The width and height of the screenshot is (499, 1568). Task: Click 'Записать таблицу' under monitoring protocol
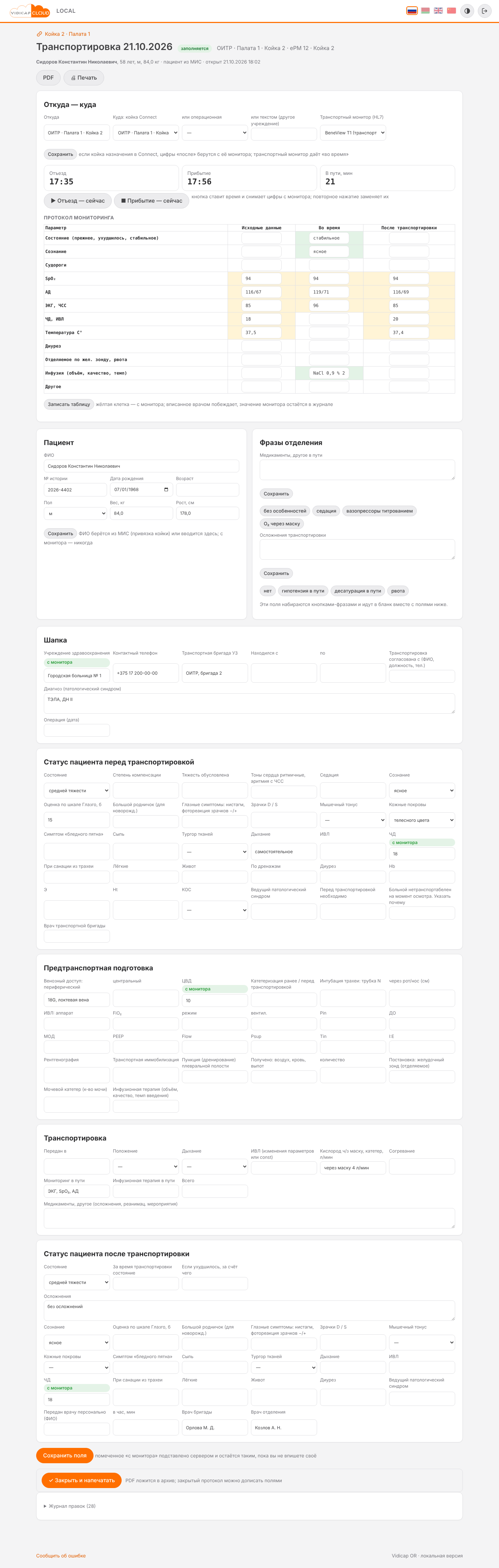[69, 404]
